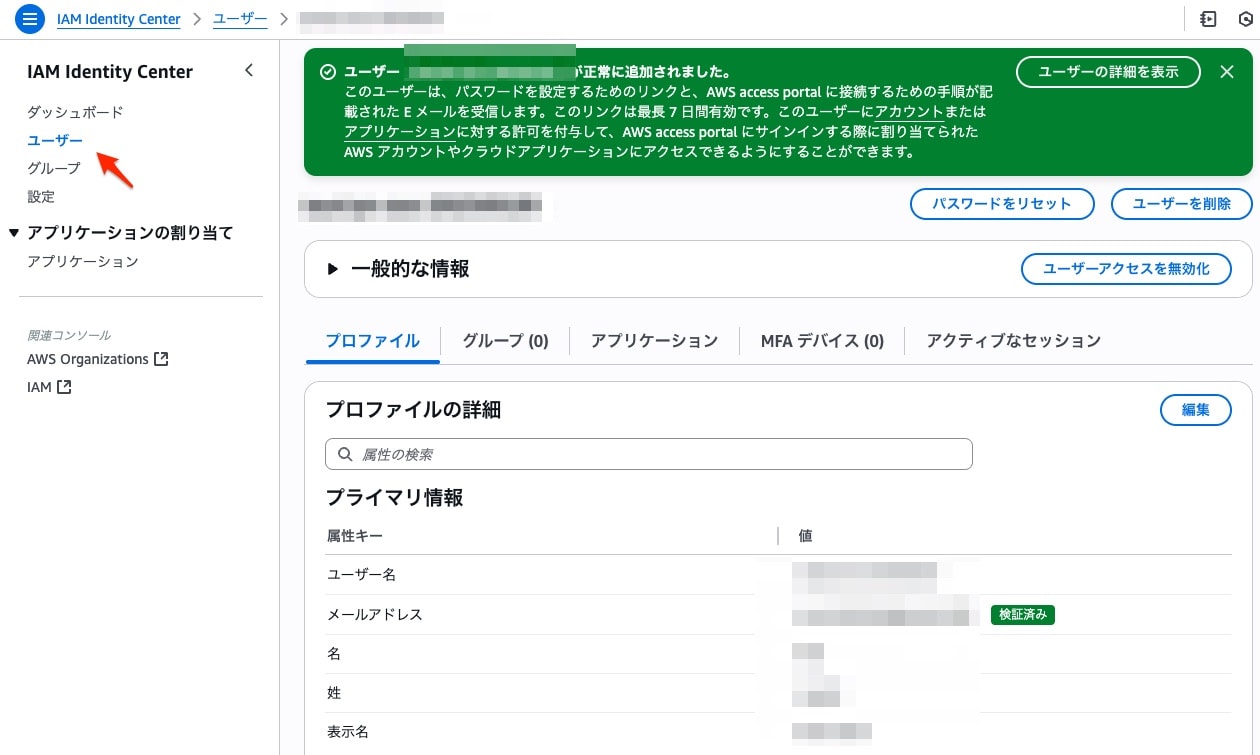The height and width of the screenshot is (755, 1260).
Task: Open the アクティブなセッション tab
Action: pyautogui.click(x=1013, y=341)
